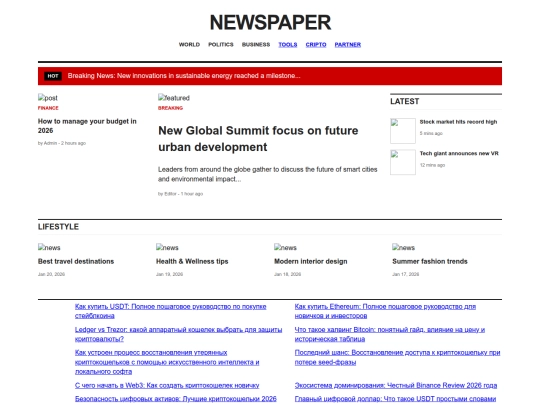Click the '5 mins ago' timestamp
Screen dimensions: 540x405
click(431, 133)
